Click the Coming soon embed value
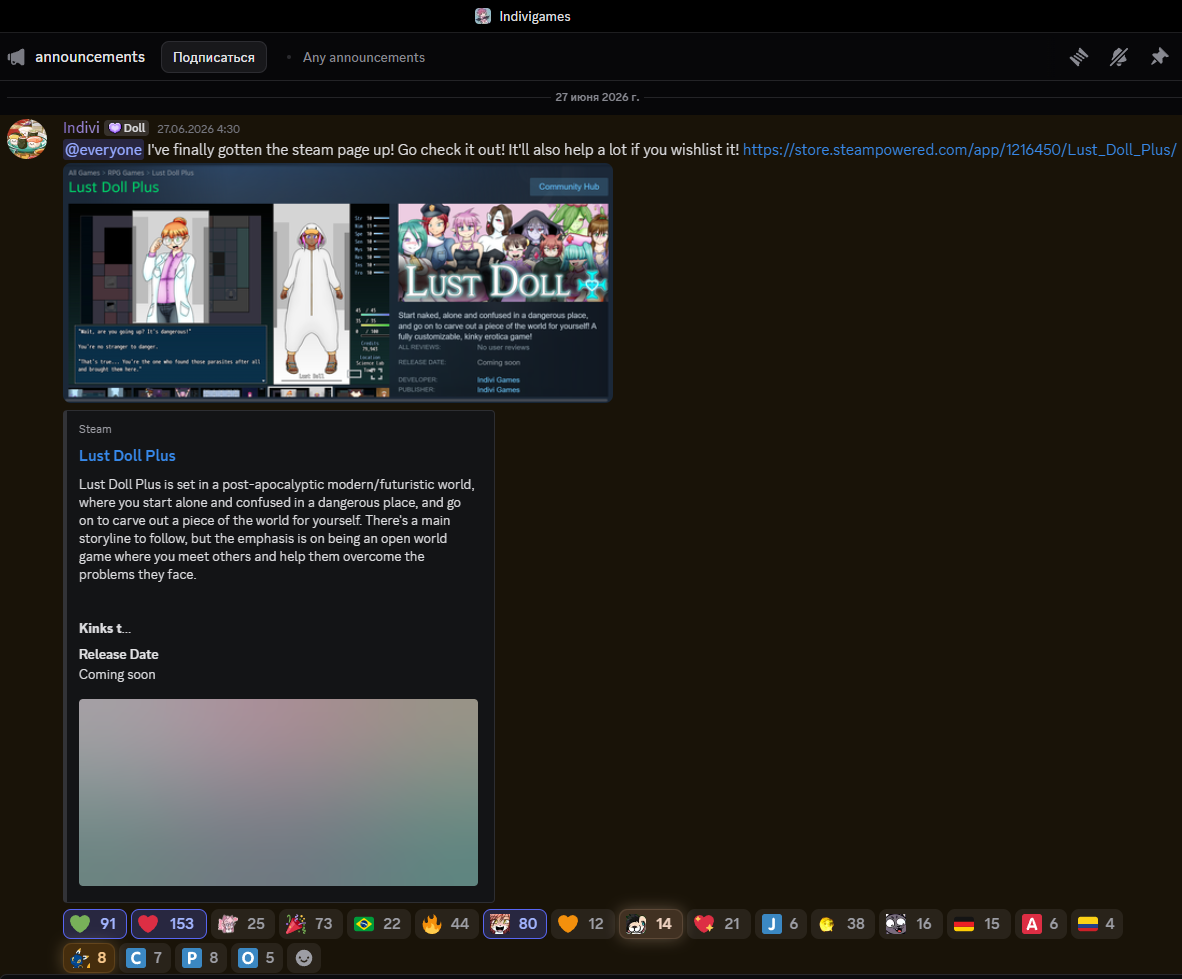This screenshot has width=1182, height=979. point(117,675)
